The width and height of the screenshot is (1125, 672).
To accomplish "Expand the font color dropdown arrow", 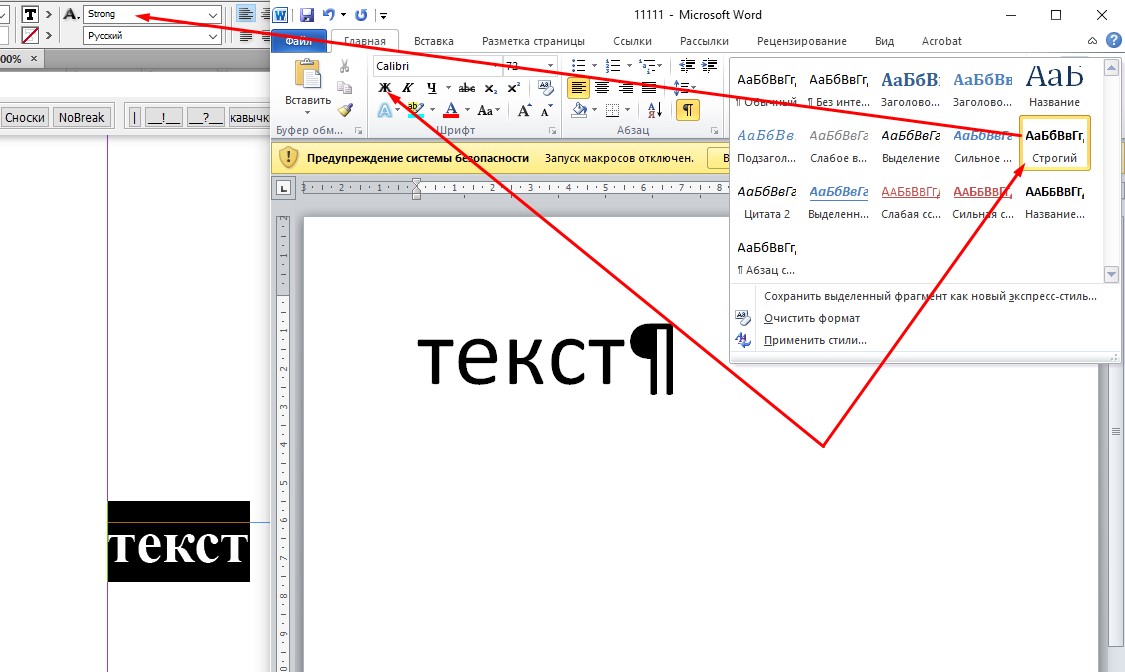I will tap(467, 110).
